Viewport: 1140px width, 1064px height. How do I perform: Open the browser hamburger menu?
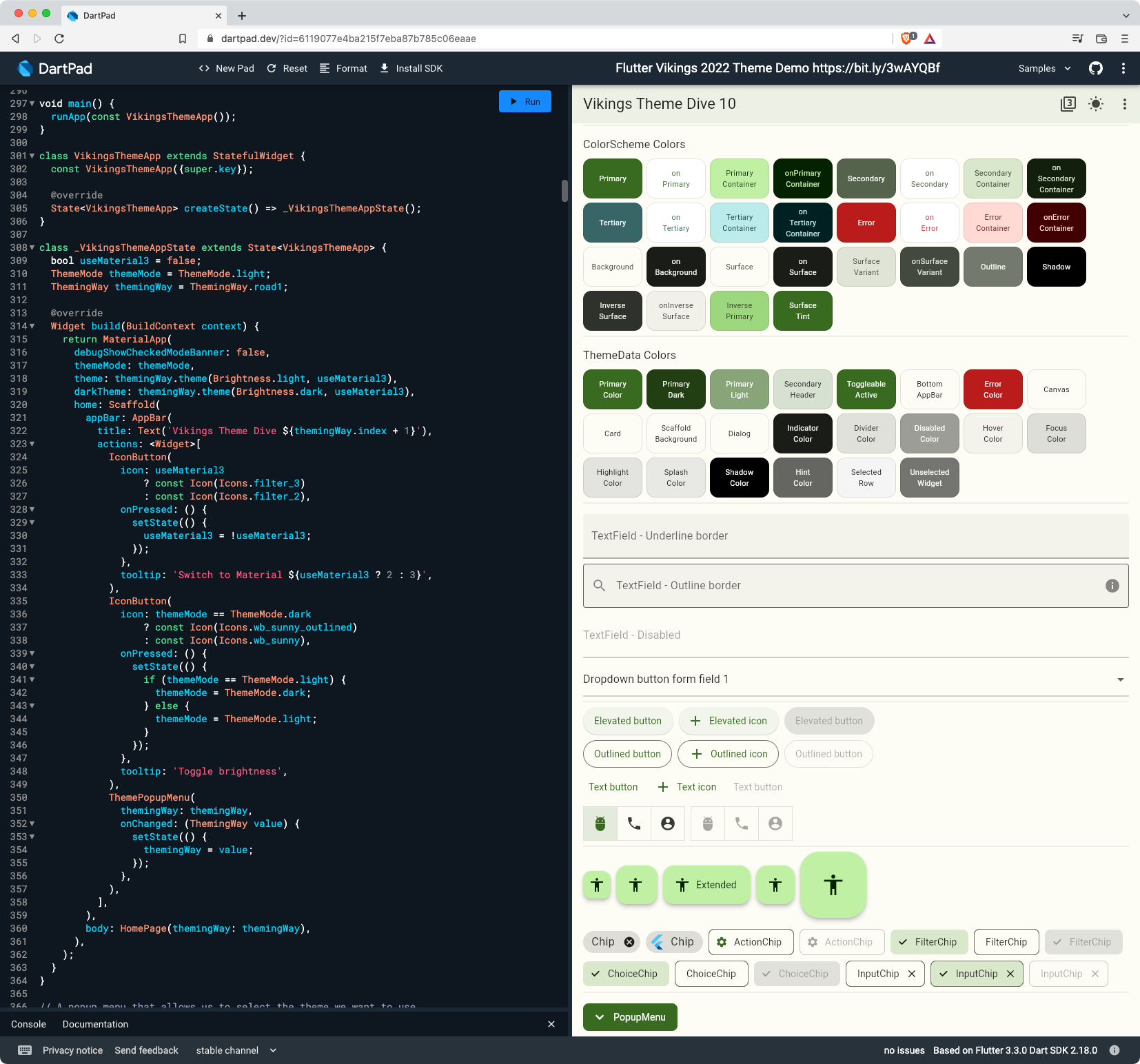click(1125, 39)
